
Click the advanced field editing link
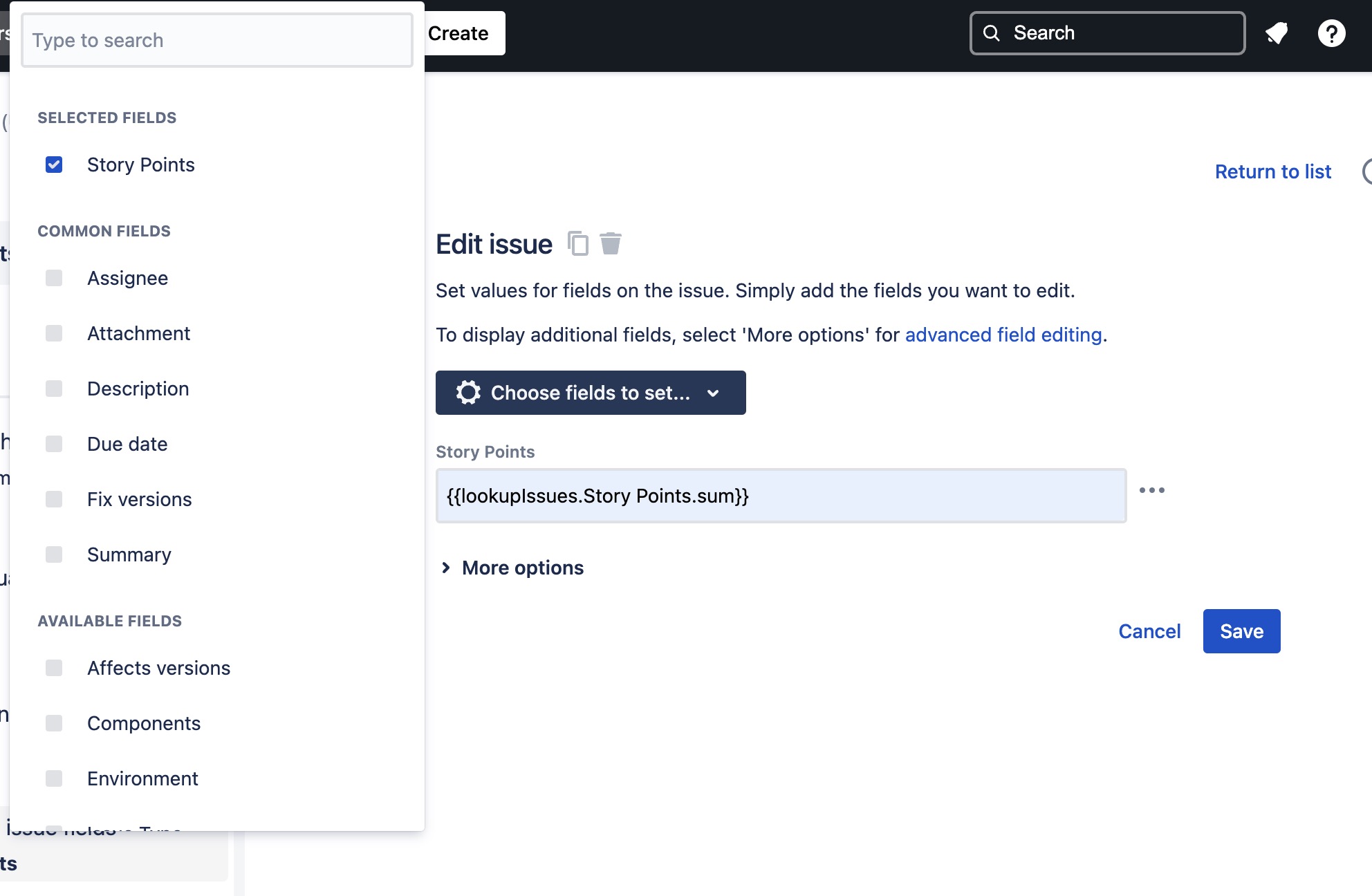(1003, 335)
